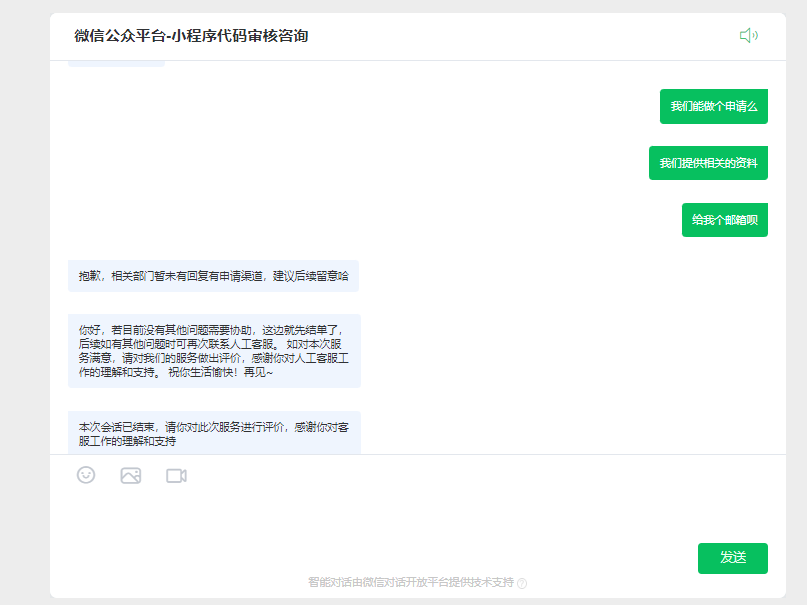This screenshot has height=605, width=807.
Task: Click the reply starting with 你好，若目前没有其他问题
Action: pyautogui.click(x=214, y=351)
